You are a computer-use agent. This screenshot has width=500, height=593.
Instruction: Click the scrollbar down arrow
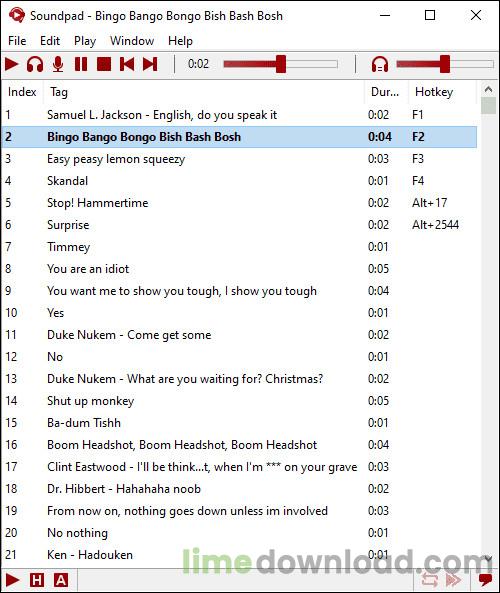(x=488, y=558)
